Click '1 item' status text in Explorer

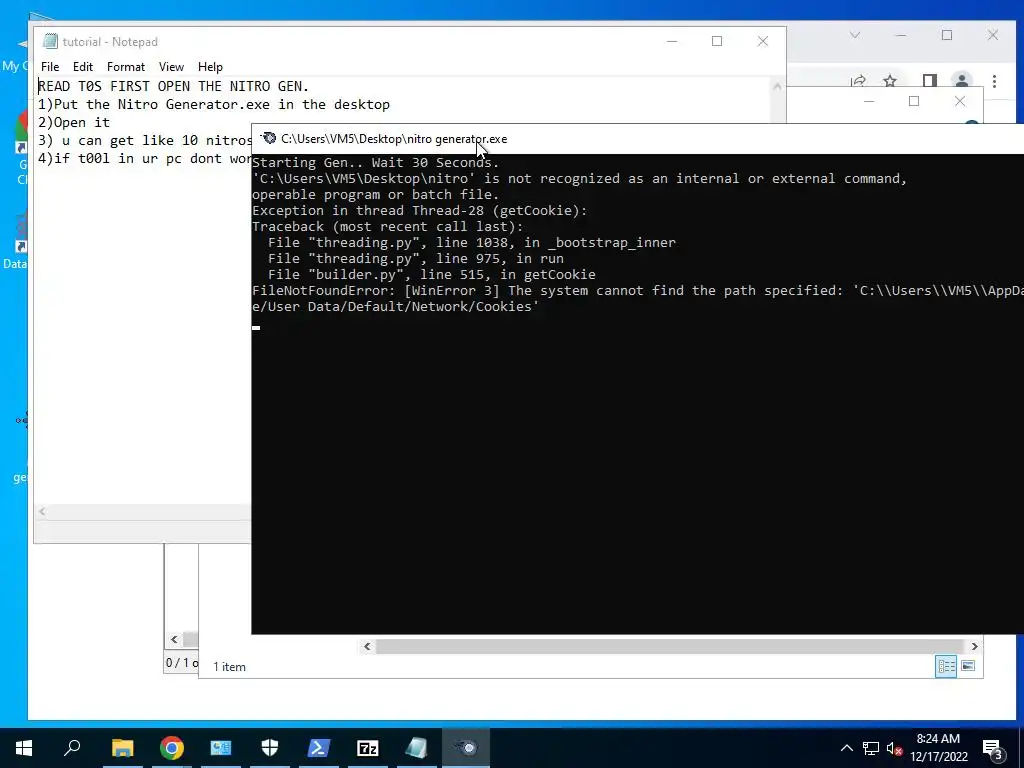[229, 667]
